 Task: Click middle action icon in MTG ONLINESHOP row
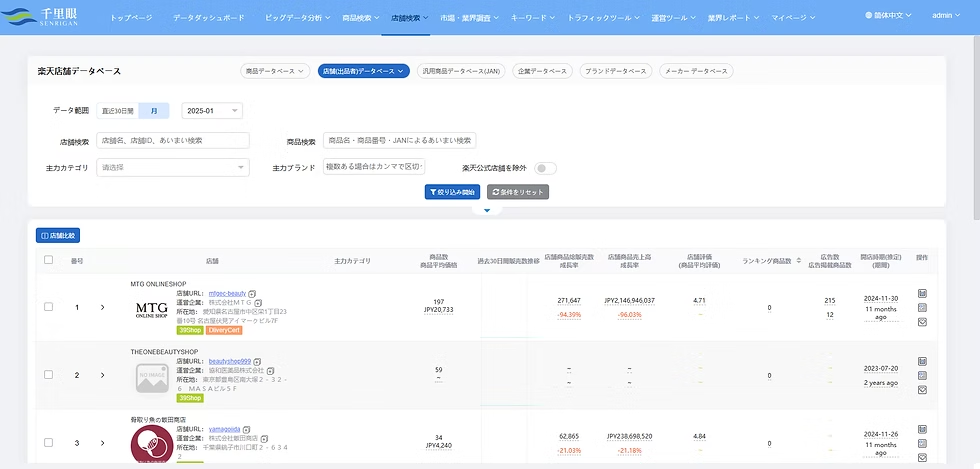point(922,308)
